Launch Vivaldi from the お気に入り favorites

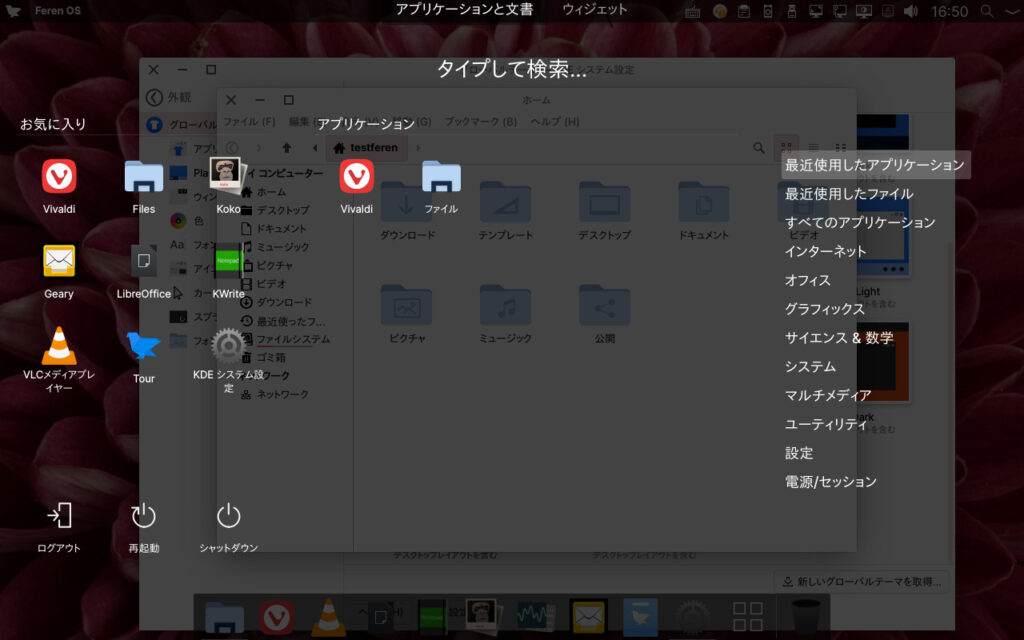click(x=59, y=176)
